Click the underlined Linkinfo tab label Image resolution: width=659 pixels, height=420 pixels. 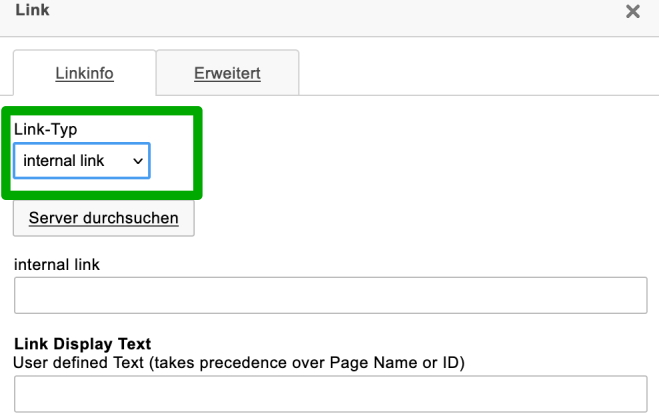pos(84,74)
